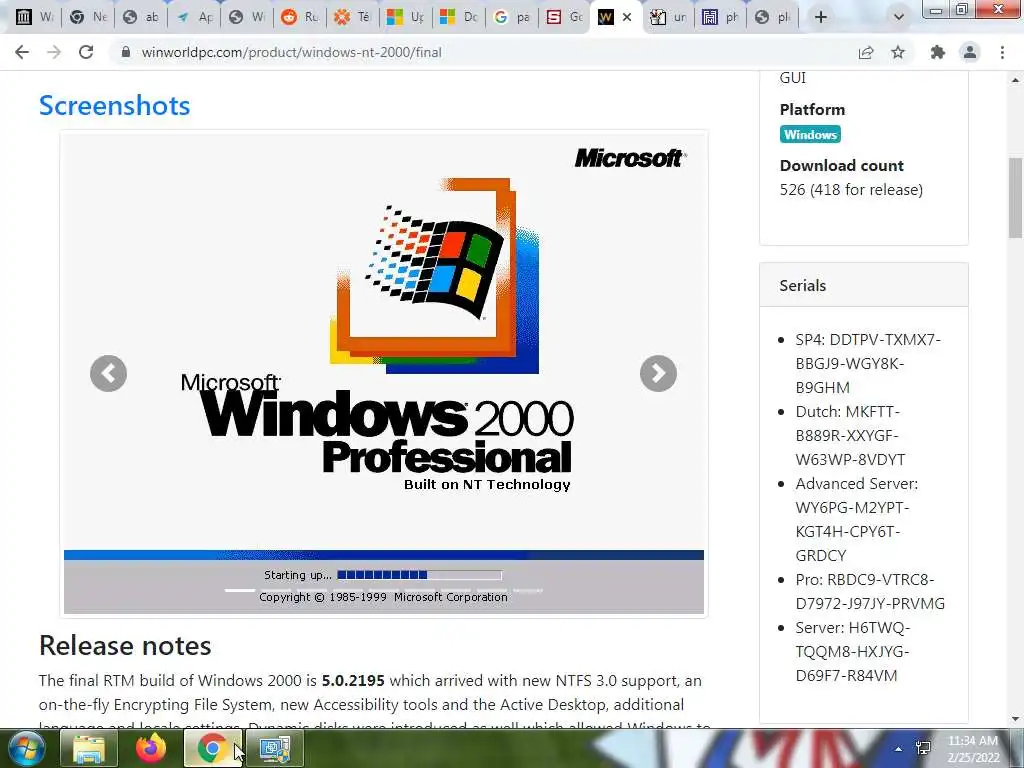Switch to the Google search tab
Image resolution: width=1024 pixels, height=768 pixels.
[x=511, y=17]
